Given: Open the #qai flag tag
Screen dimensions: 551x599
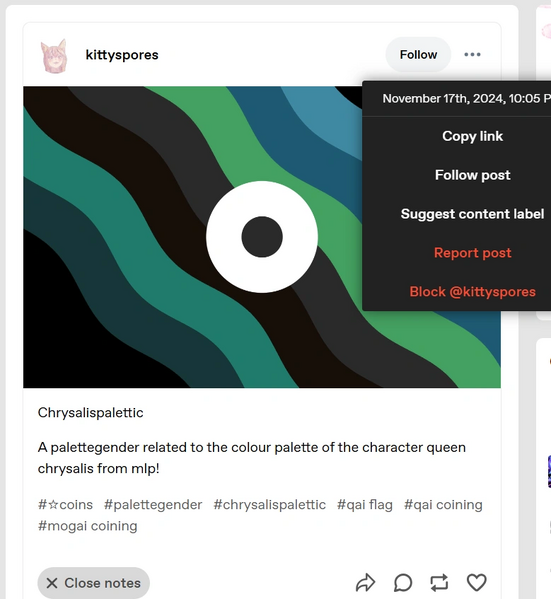Looking at the screenshot, I should point(365,505).
